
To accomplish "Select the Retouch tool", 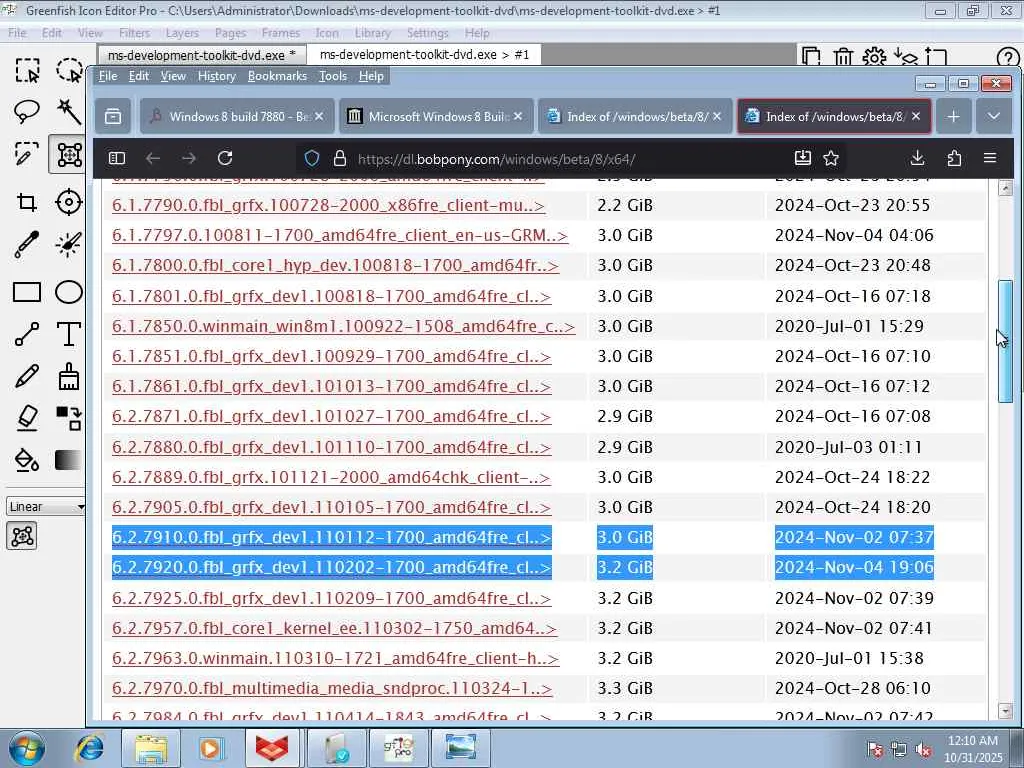I will coord(69,244).
